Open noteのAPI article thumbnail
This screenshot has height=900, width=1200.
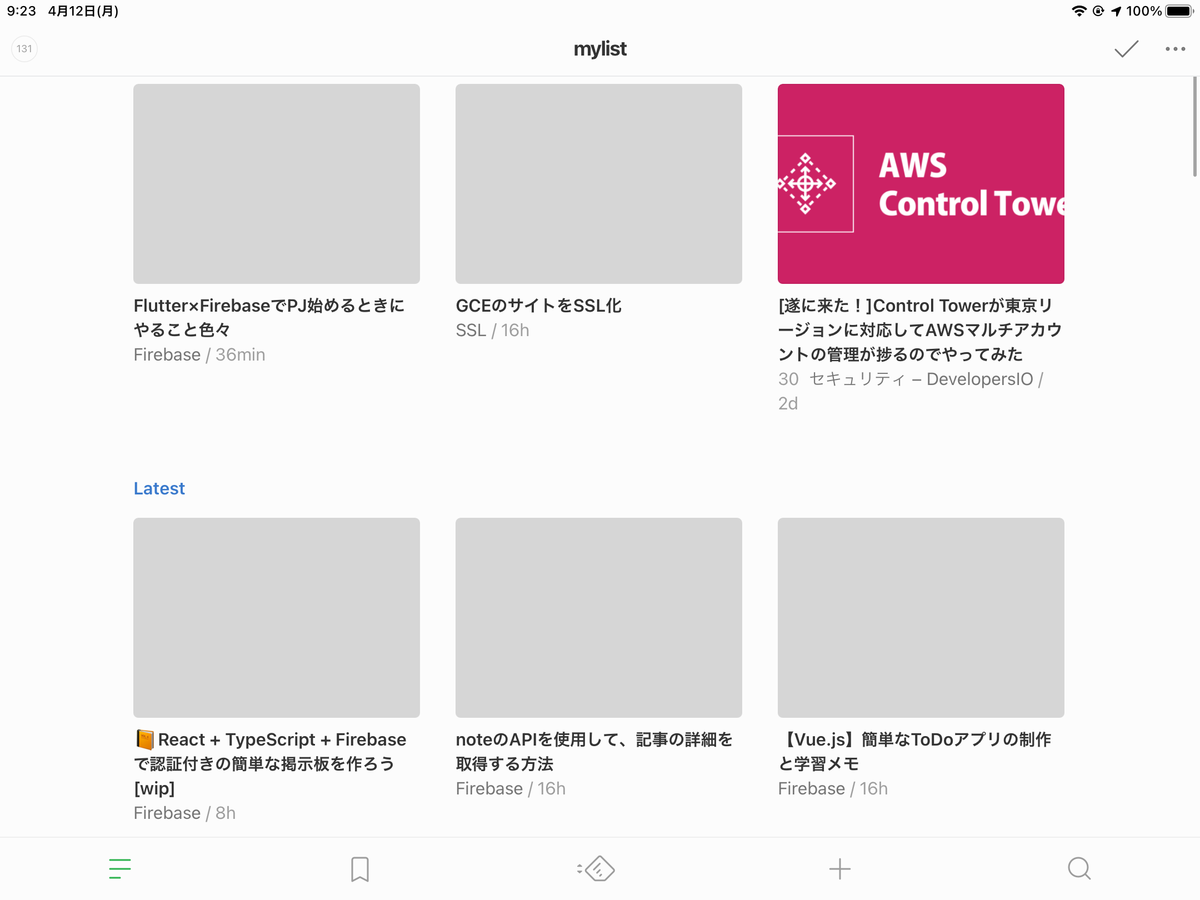pos(598,618)
